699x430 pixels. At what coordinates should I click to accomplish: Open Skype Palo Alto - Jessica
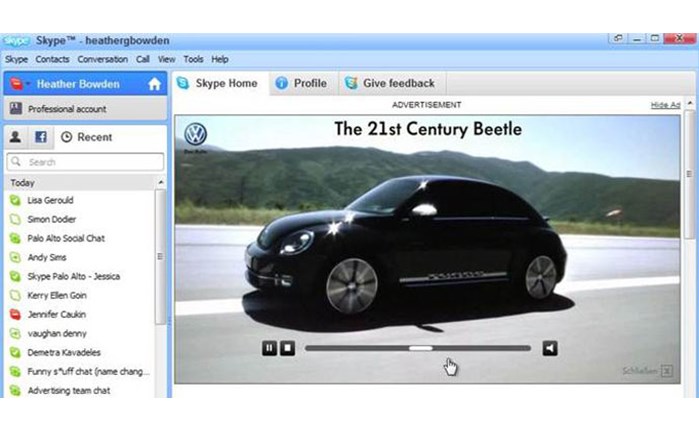[74, 276]
